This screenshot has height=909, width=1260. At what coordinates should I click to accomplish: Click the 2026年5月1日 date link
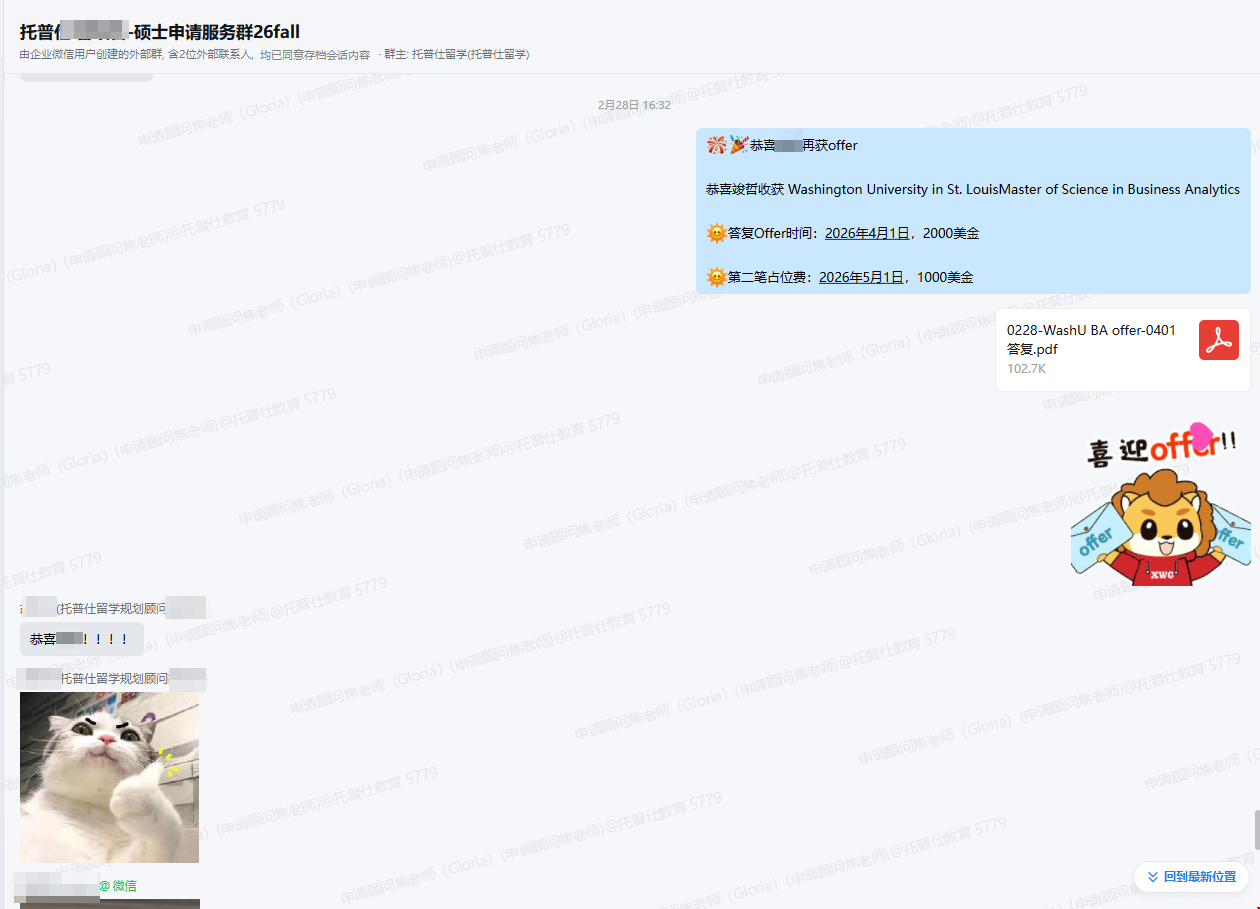(860, 277)
